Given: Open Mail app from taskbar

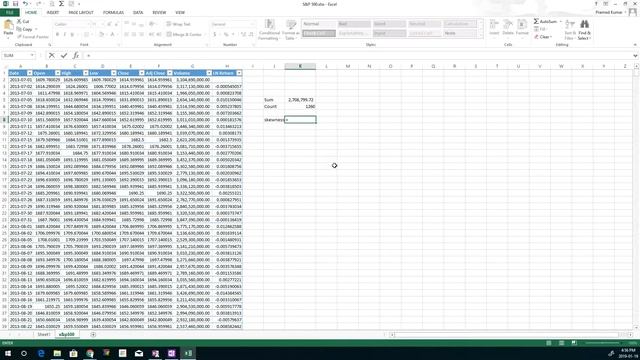Looking at the screenshot, I should (x=139, y=353).
